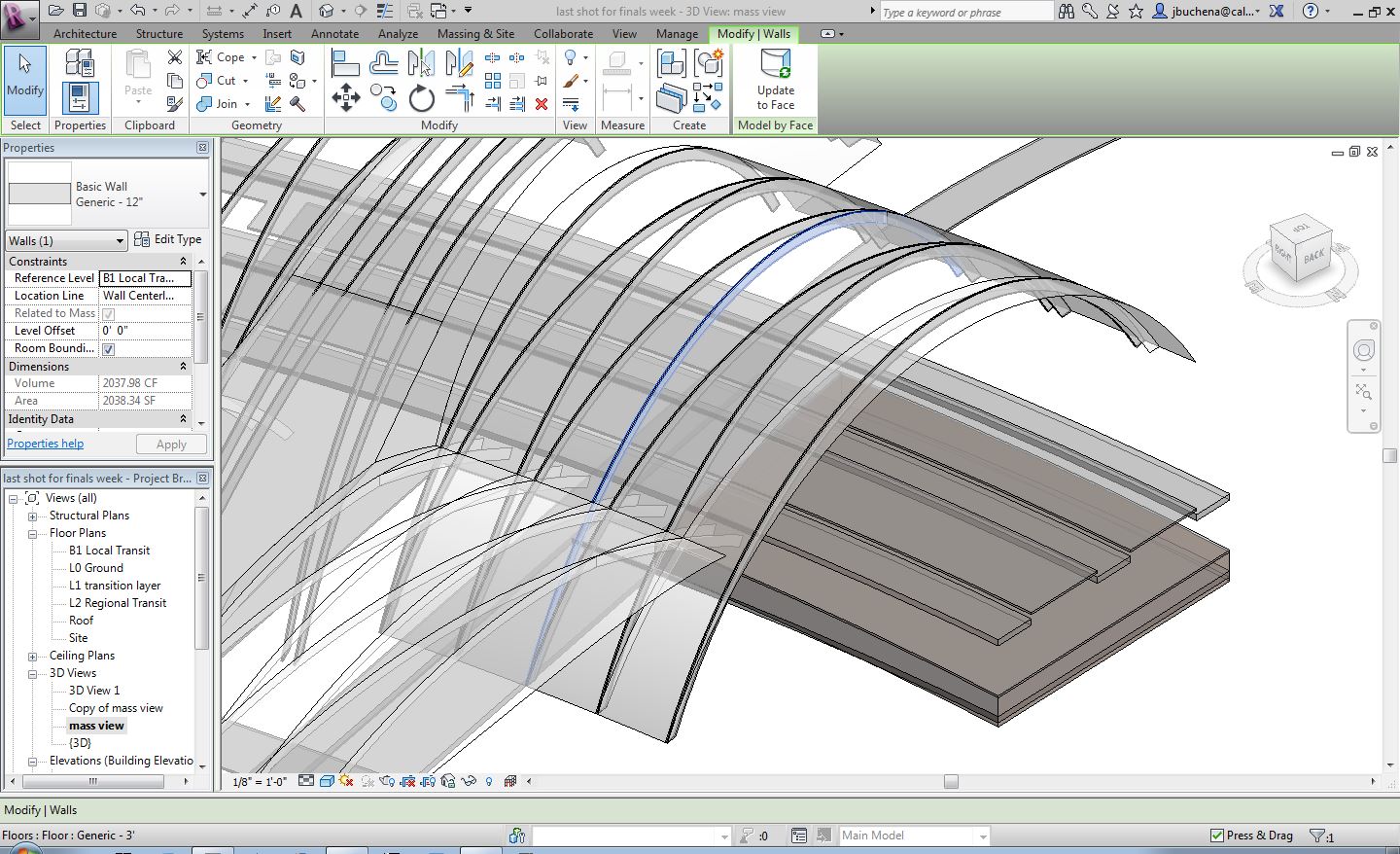
Task: Click the Related to Mass checkbox
Action: [108, 313]
